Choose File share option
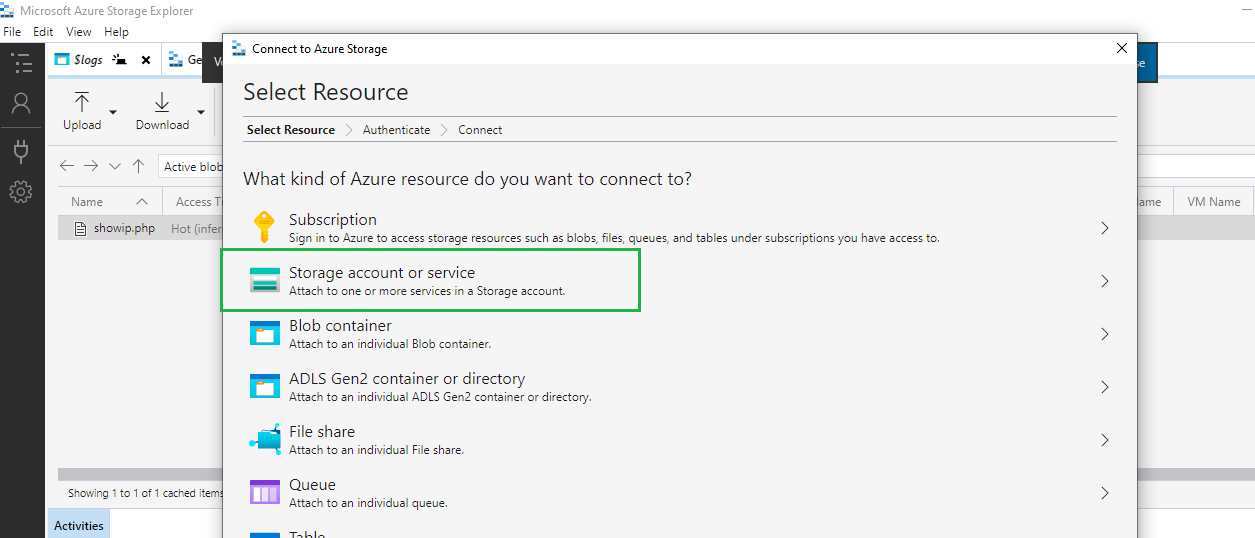Screen dimensions: 1255x538 coord(679,440)
